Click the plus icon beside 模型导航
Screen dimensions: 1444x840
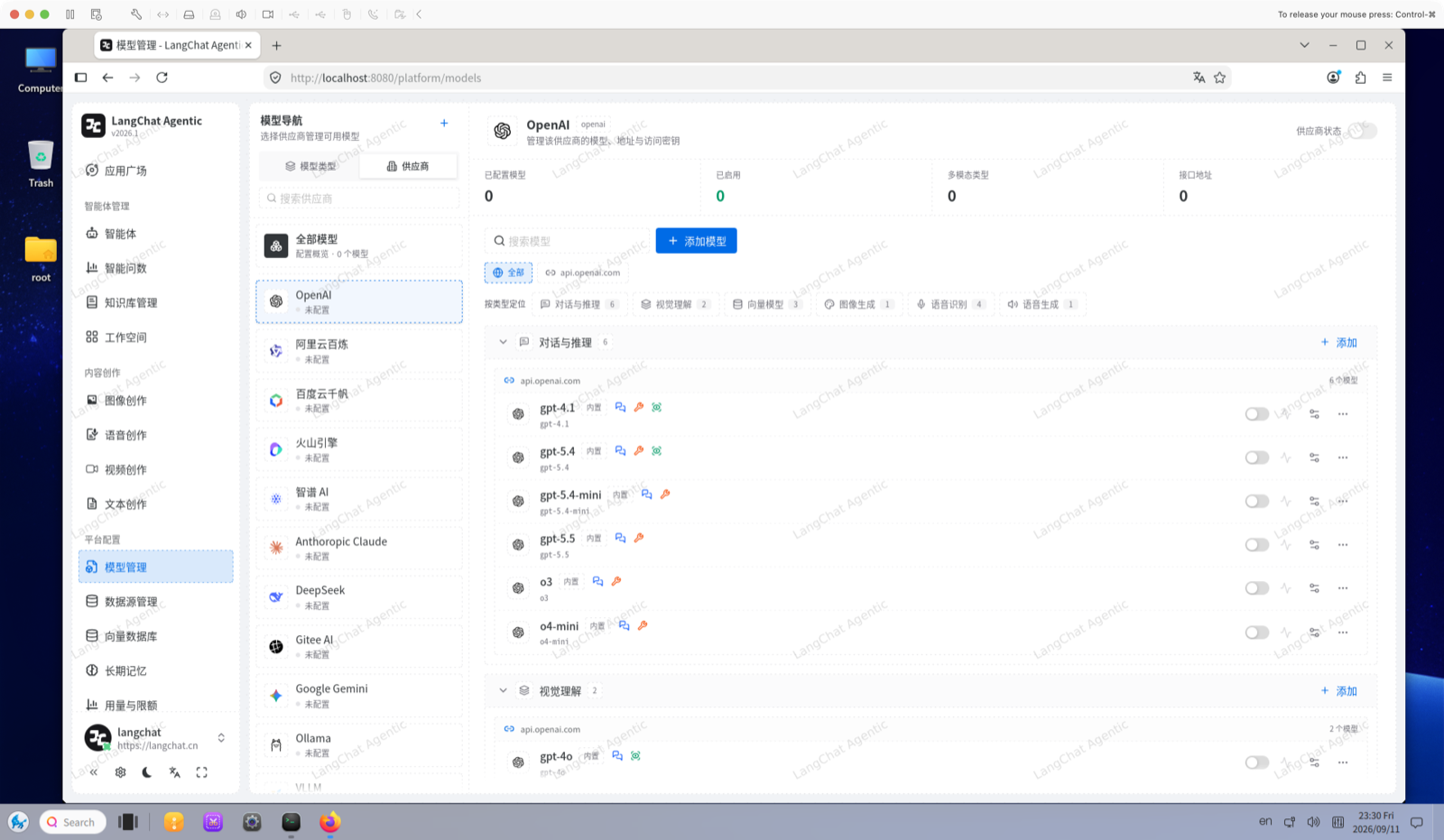(444, 123)
